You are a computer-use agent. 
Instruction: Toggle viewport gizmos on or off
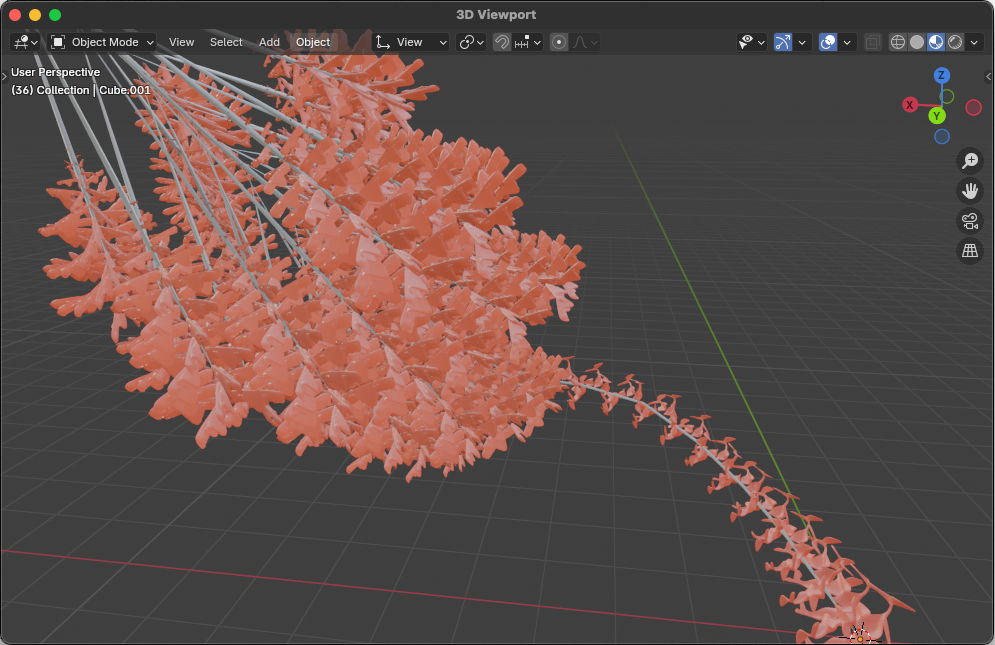coord(783,42)
